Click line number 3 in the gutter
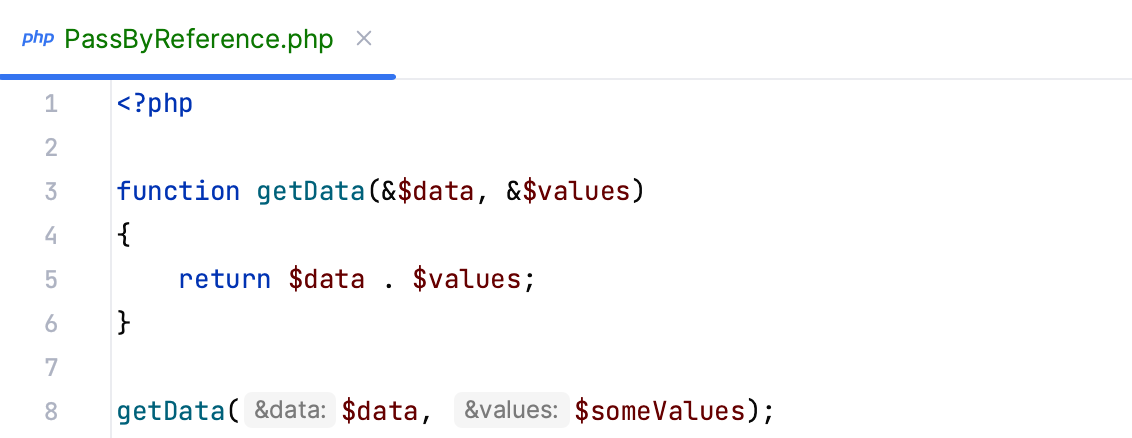The height and width of the screenshot is (438, 1132). pos(51,191)
